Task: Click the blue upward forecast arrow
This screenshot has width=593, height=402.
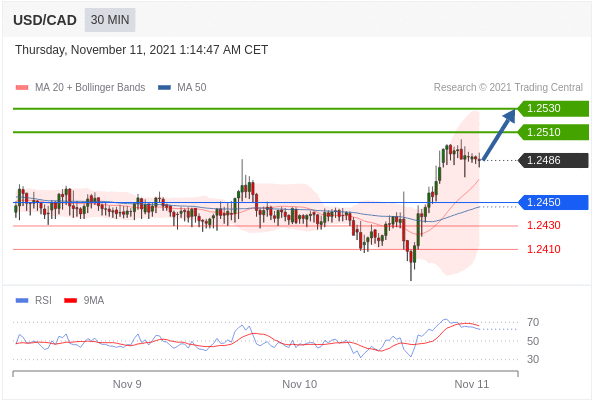Action: [x=499, y=134]
